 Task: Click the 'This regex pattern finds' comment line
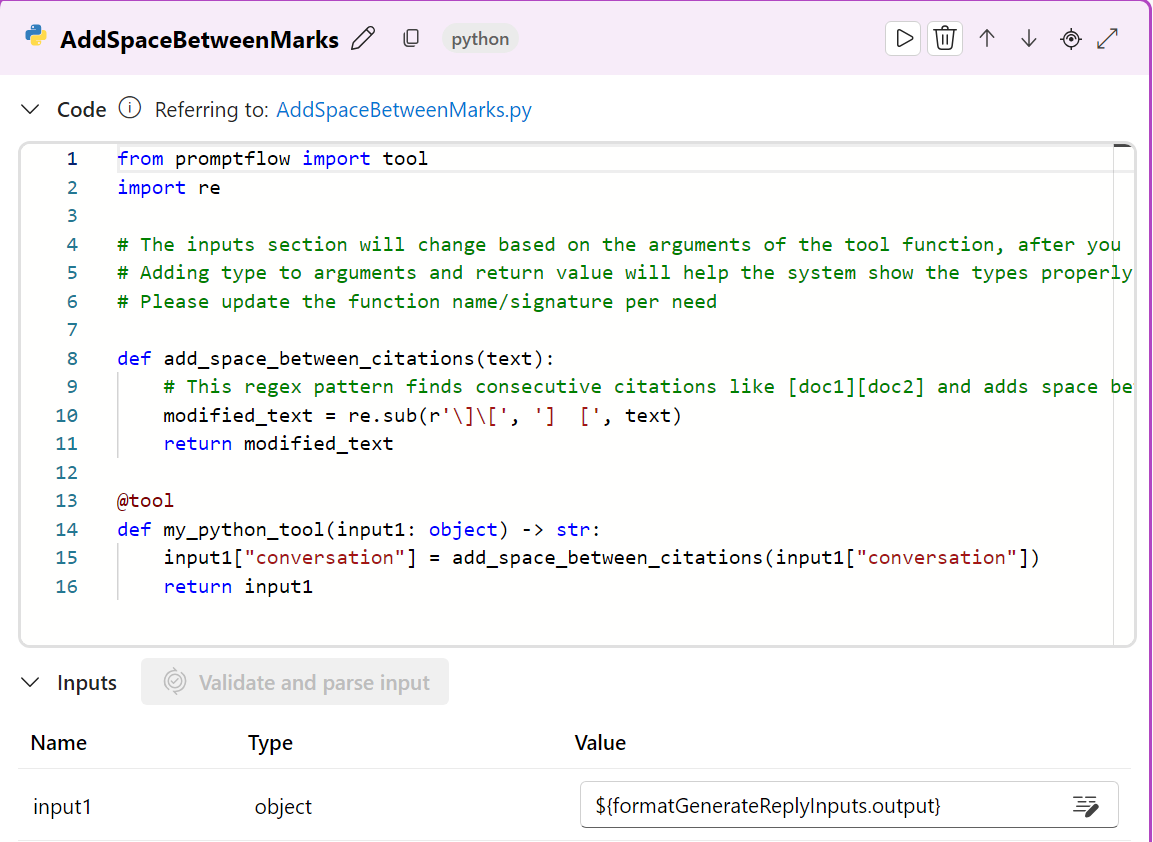[x=648, y=387]
